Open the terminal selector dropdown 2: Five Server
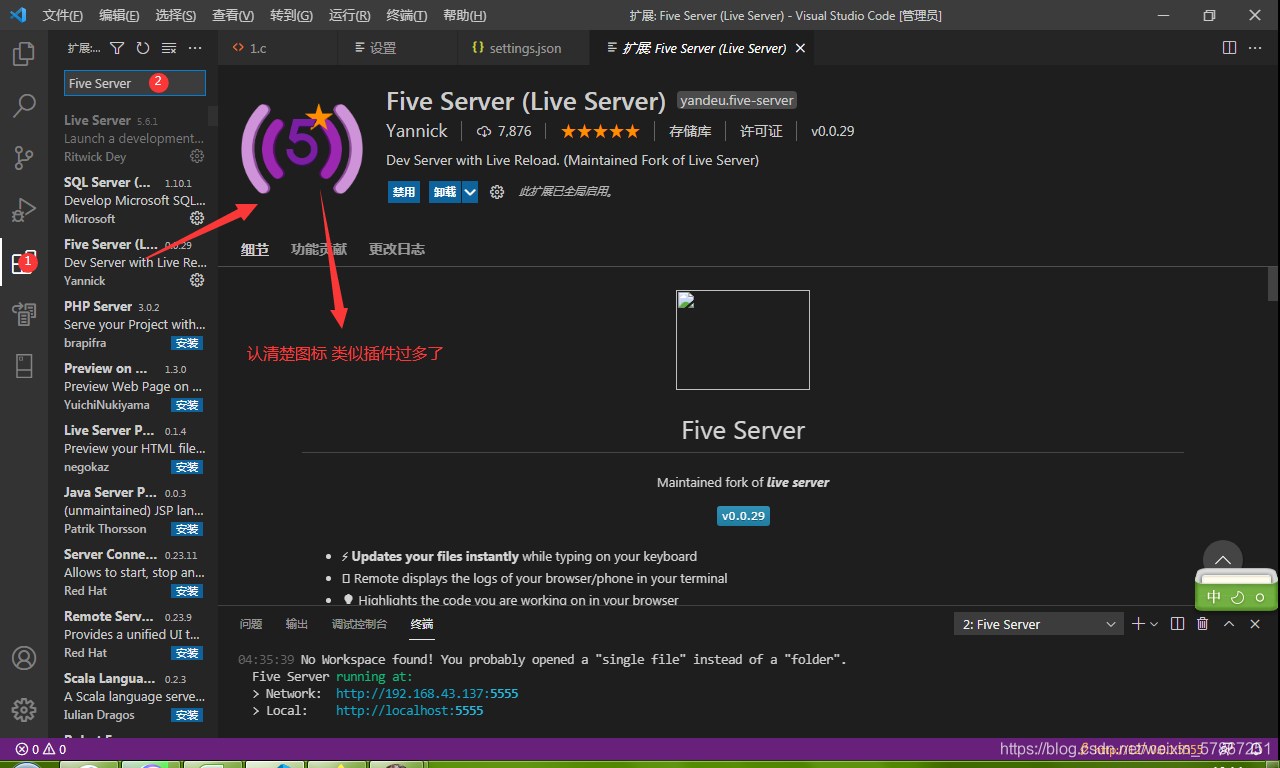 [x=1038, y=624]
